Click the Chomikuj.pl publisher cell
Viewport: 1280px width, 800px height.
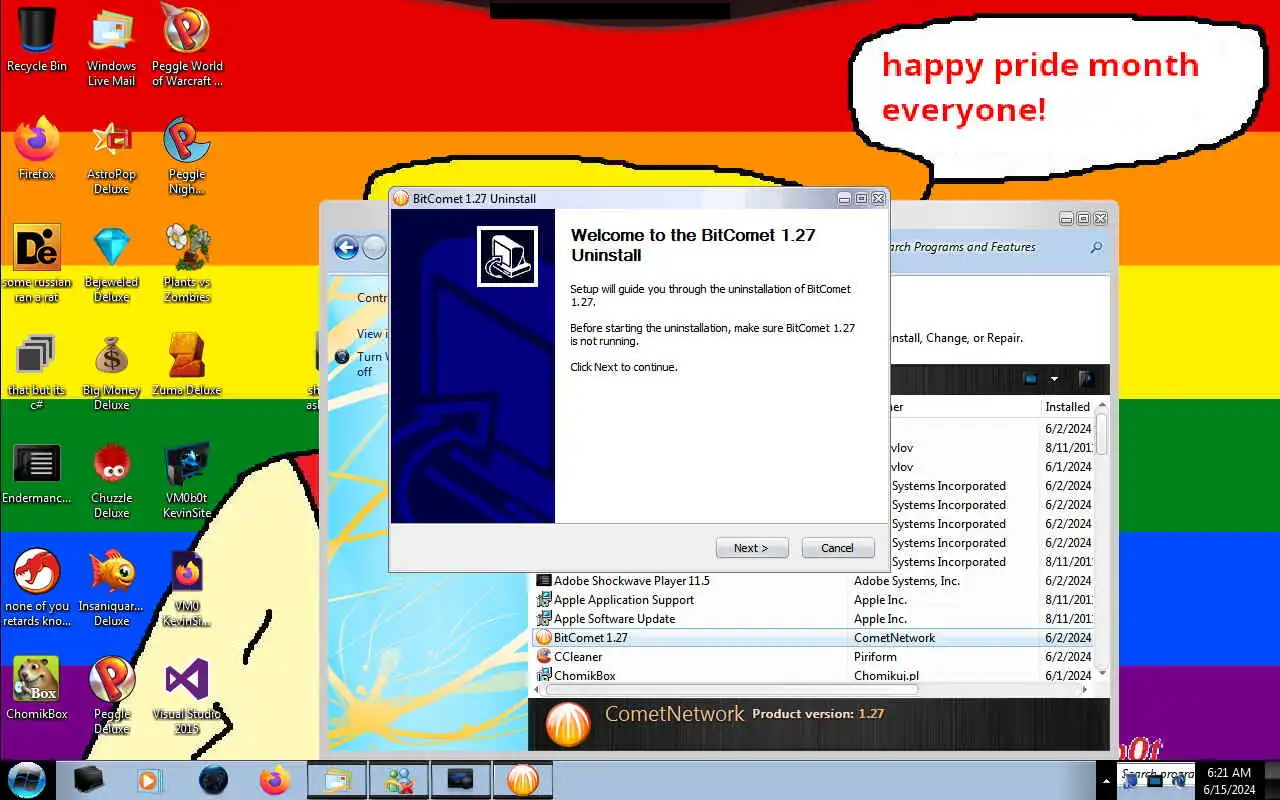pyautogui.click(x=886, y=676)
